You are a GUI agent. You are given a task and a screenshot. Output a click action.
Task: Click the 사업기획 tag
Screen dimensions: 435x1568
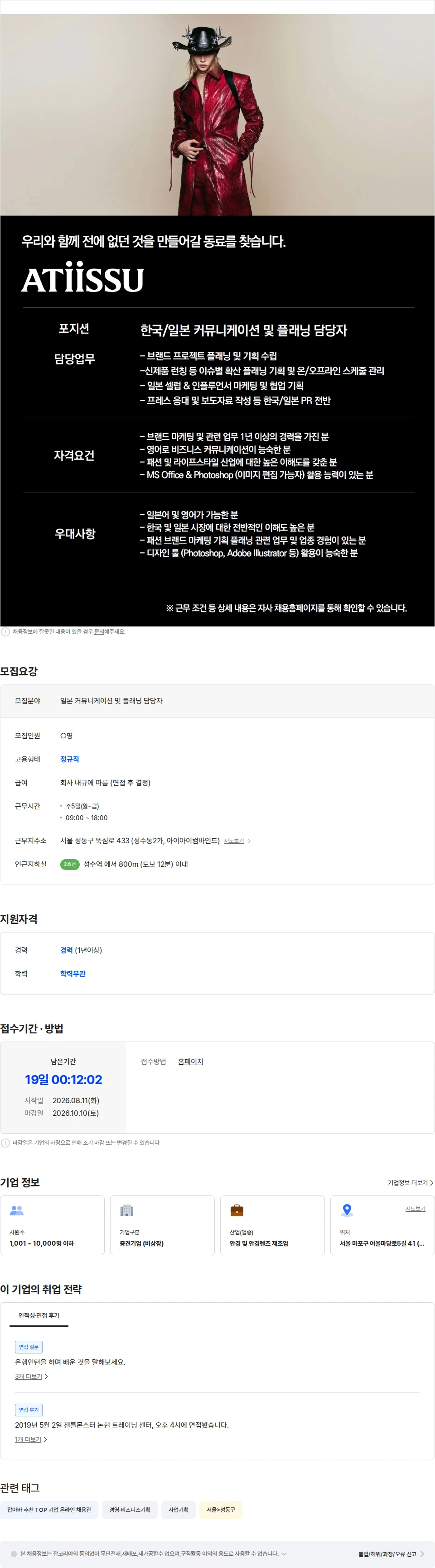click(179, 1510)
